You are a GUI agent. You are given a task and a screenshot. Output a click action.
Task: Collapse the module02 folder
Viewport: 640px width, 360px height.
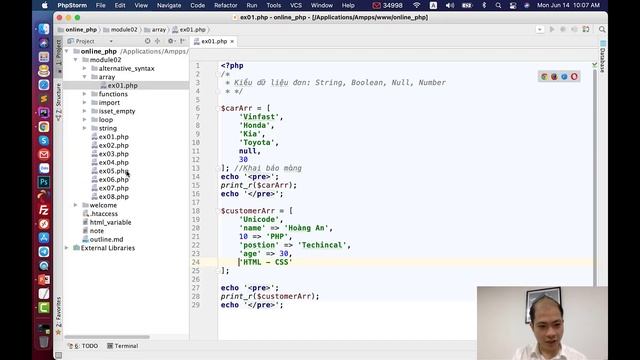(x=76, y=60)
